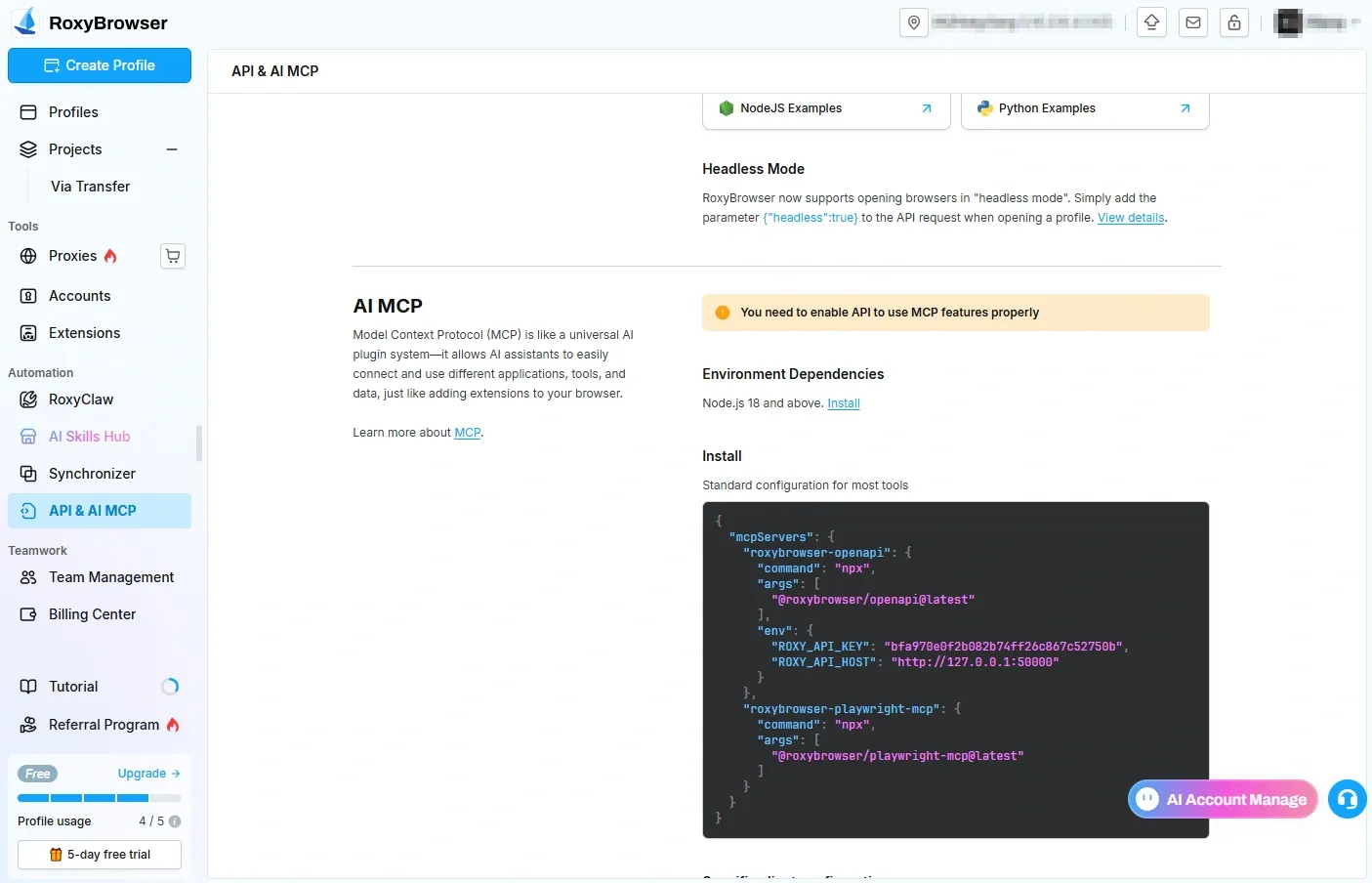Click the {"headless":true} parameter text
Screen dimensions: 1372x883
tap(811, 218)
